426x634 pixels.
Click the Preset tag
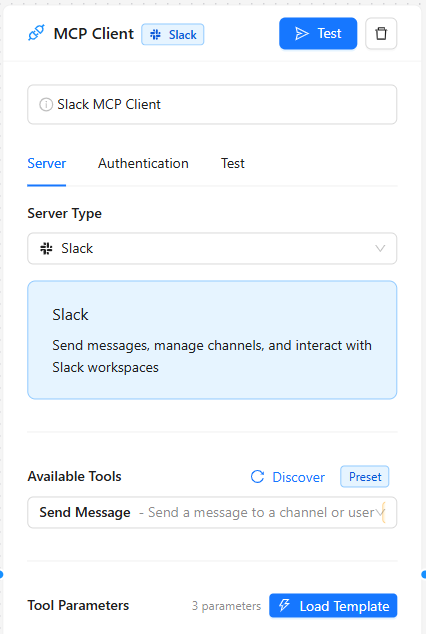365,477
